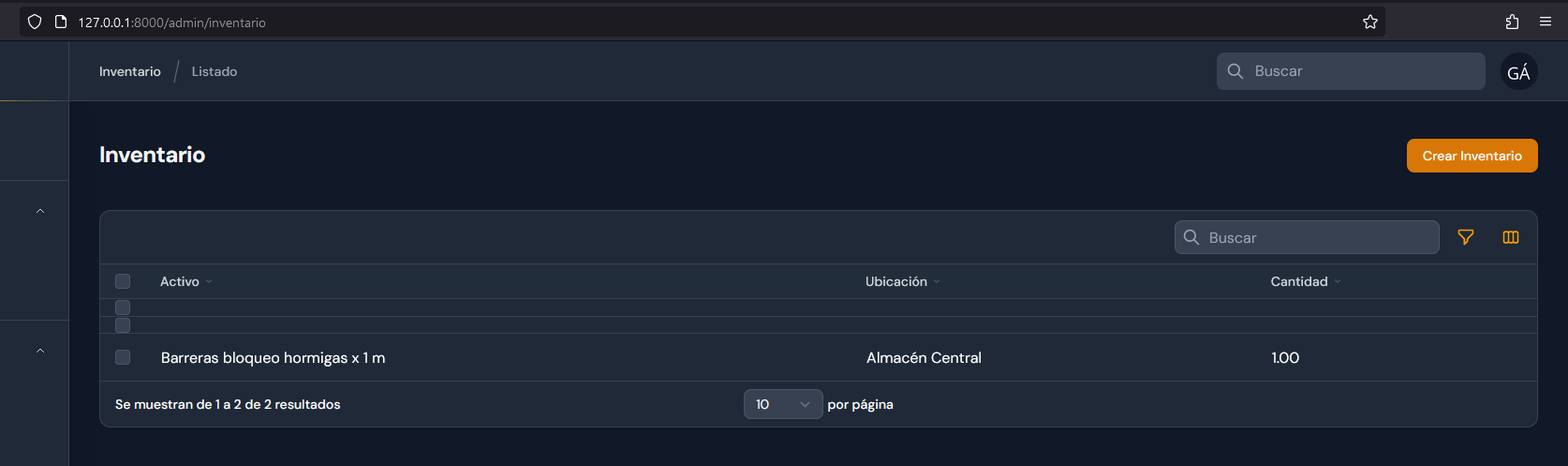
Task: Open the browser hamburger menu
Action: (x=1546, y=22)
